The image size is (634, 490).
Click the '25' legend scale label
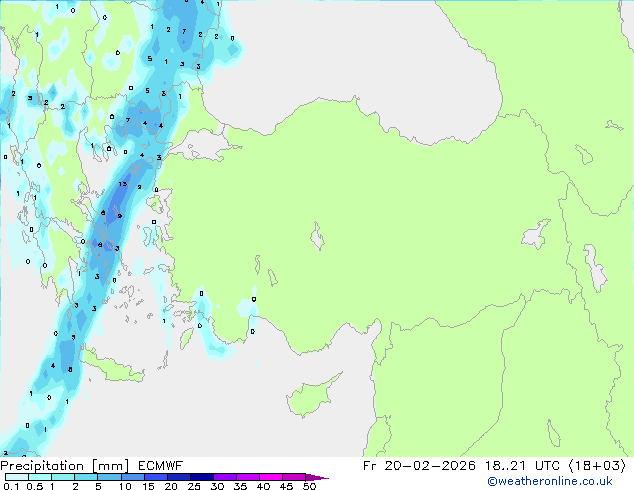tap(194, 486)
